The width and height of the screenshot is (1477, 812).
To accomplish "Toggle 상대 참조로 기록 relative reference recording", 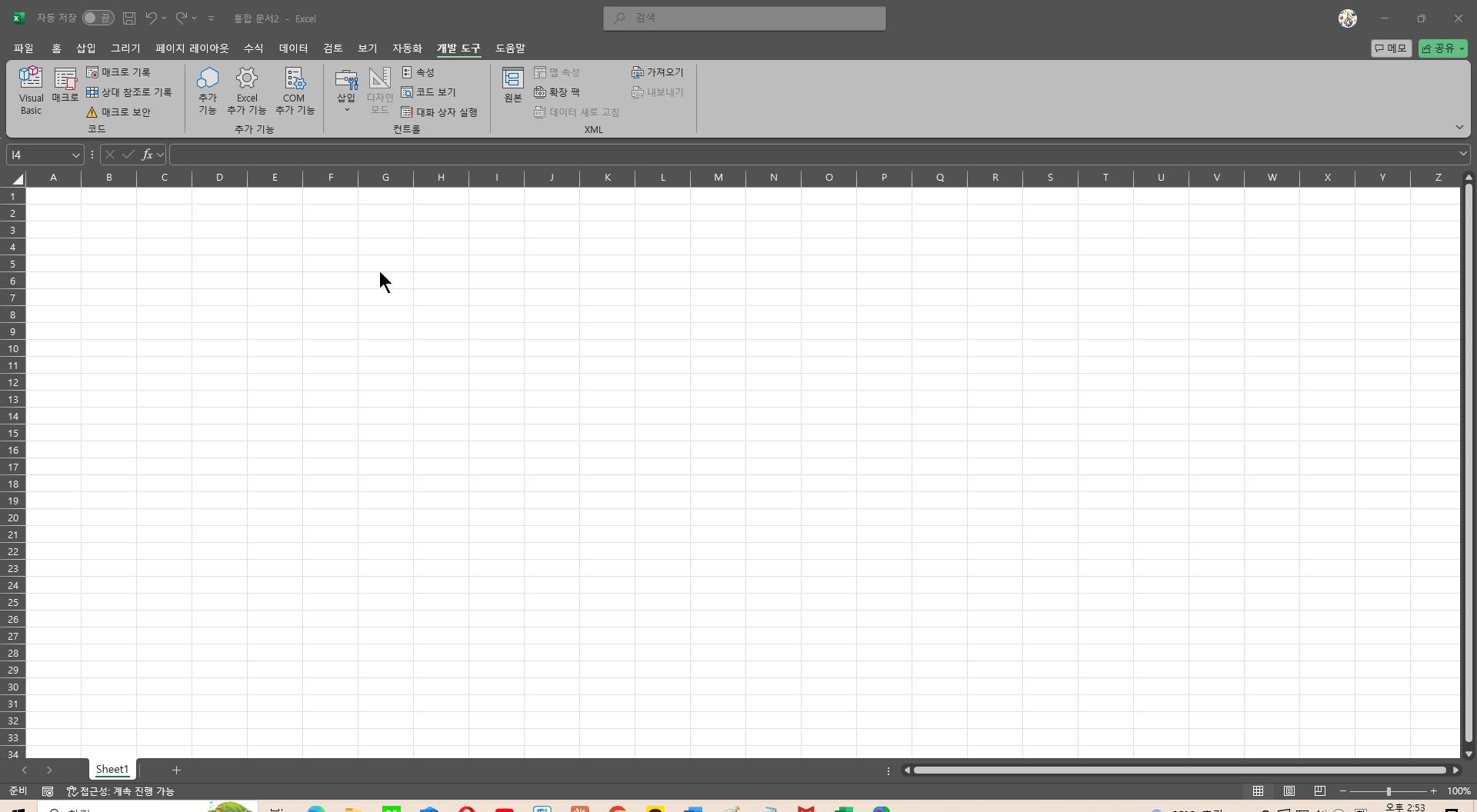I will coord(128,92).
